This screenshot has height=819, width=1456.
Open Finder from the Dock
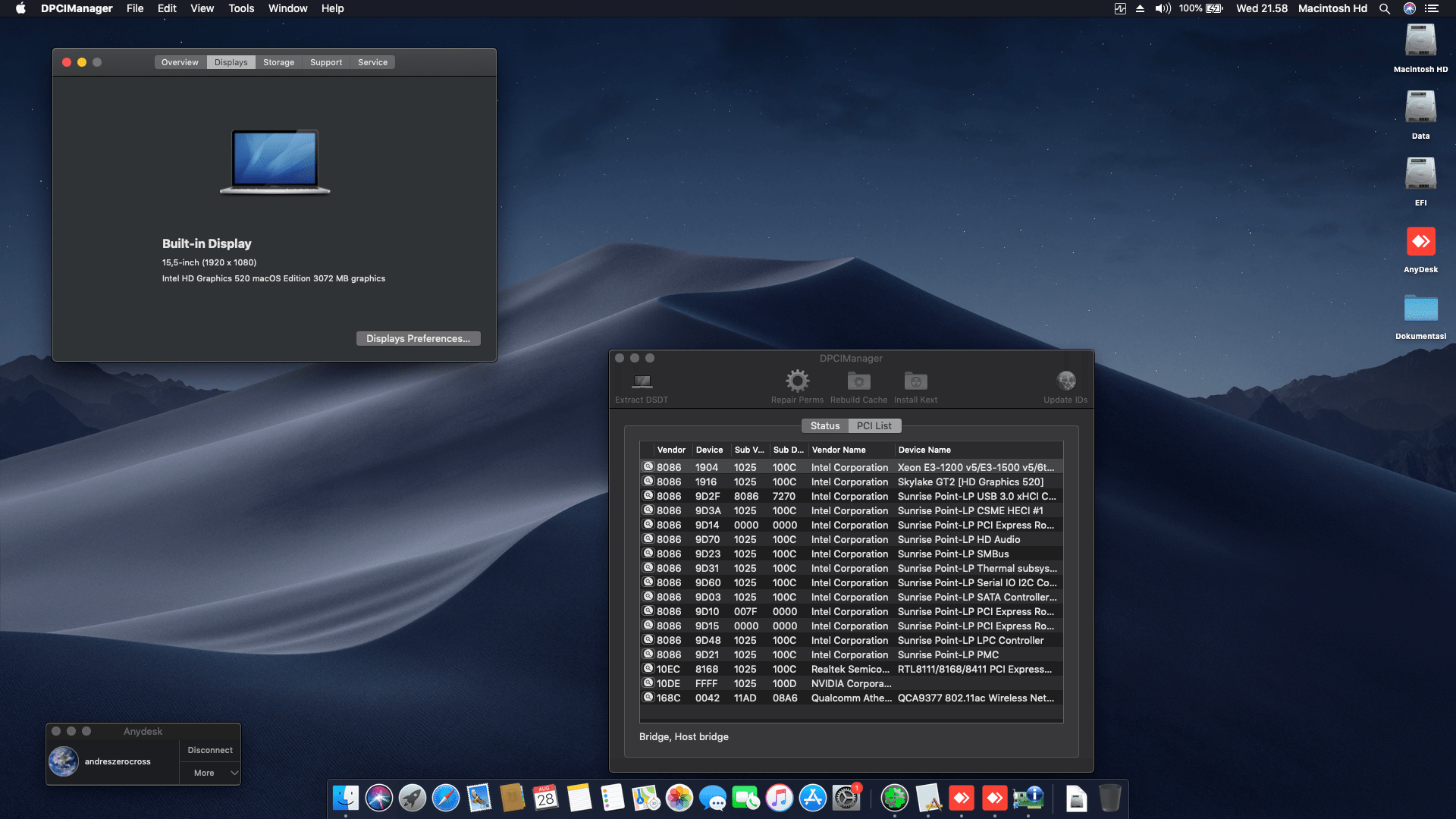coord(346,798)
